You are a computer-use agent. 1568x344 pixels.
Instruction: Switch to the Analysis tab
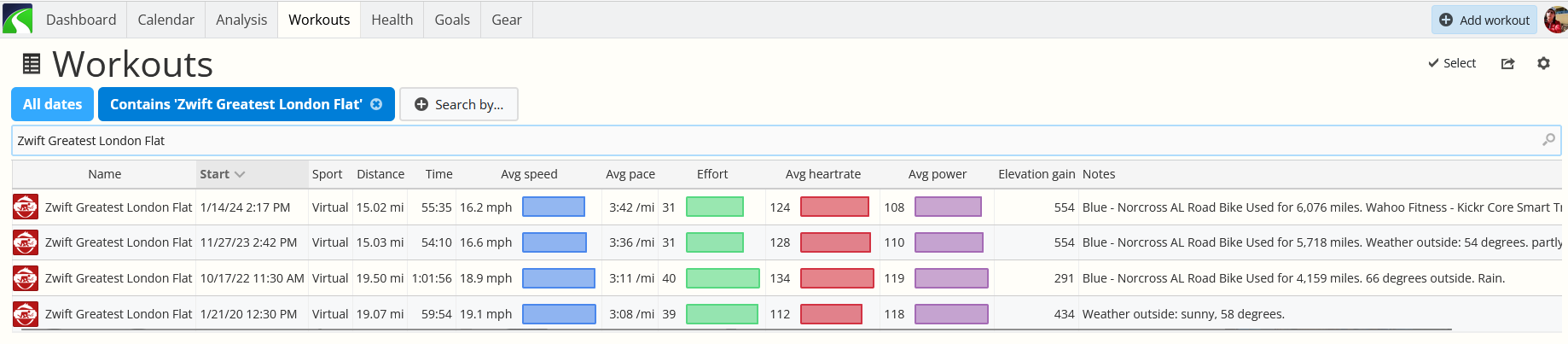click(241, 20)
